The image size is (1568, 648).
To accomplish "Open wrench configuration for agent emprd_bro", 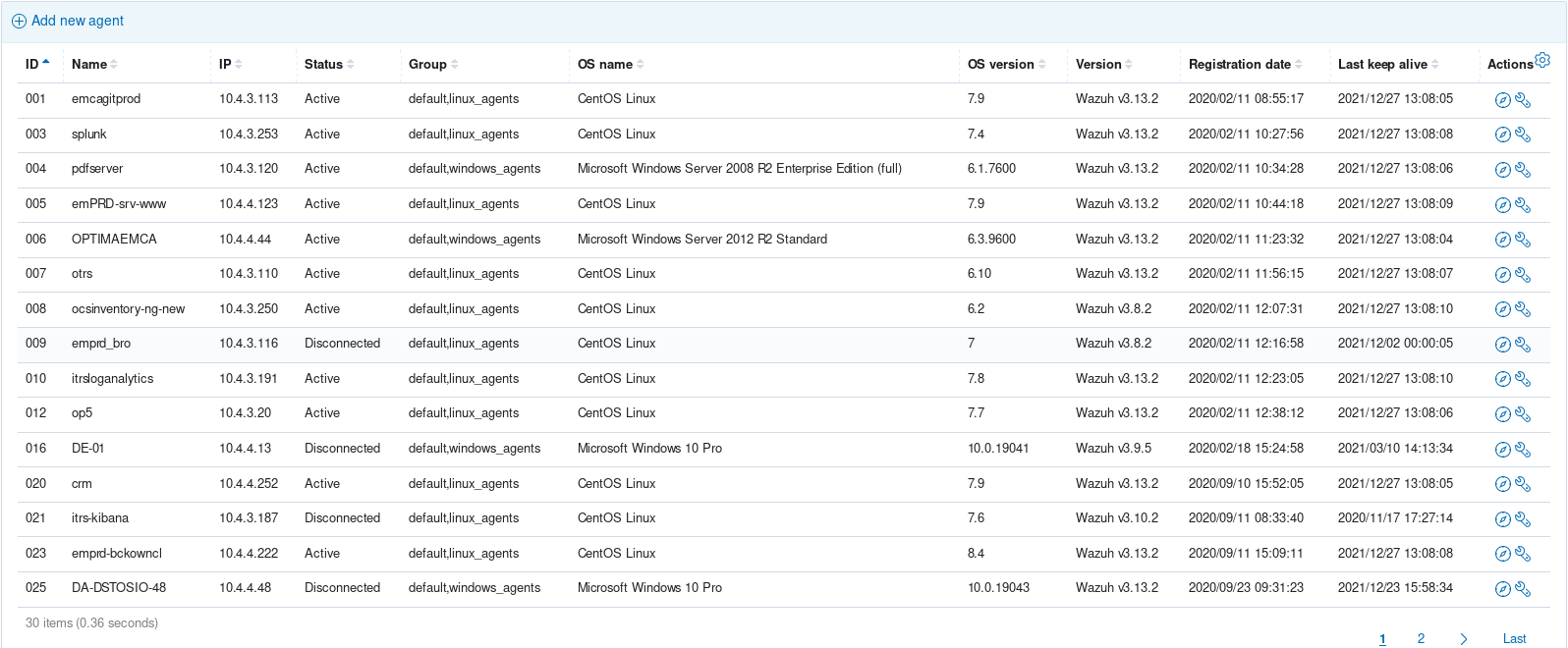I will pos(1523,345).
